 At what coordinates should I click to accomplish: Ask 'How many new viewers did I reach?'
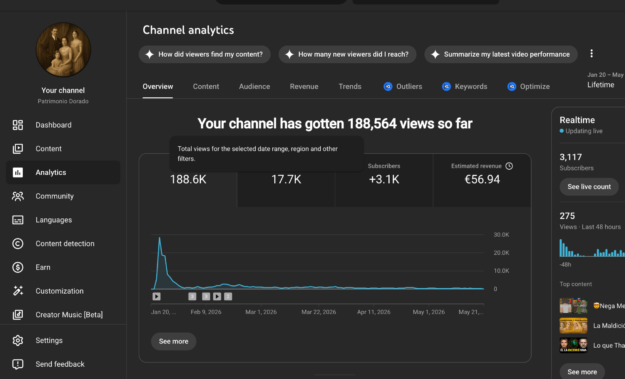[x=347, y=54]
